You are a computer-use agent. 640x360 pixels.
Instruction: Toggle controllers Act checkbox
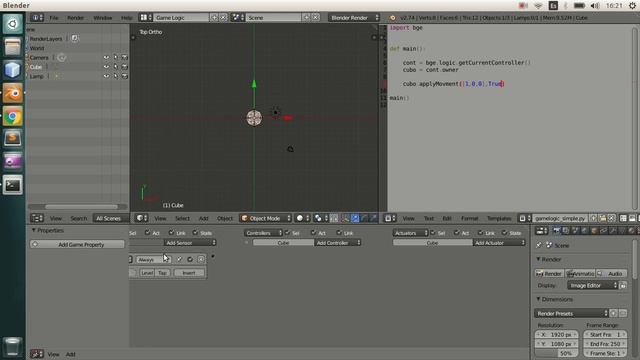coord(313,233)
